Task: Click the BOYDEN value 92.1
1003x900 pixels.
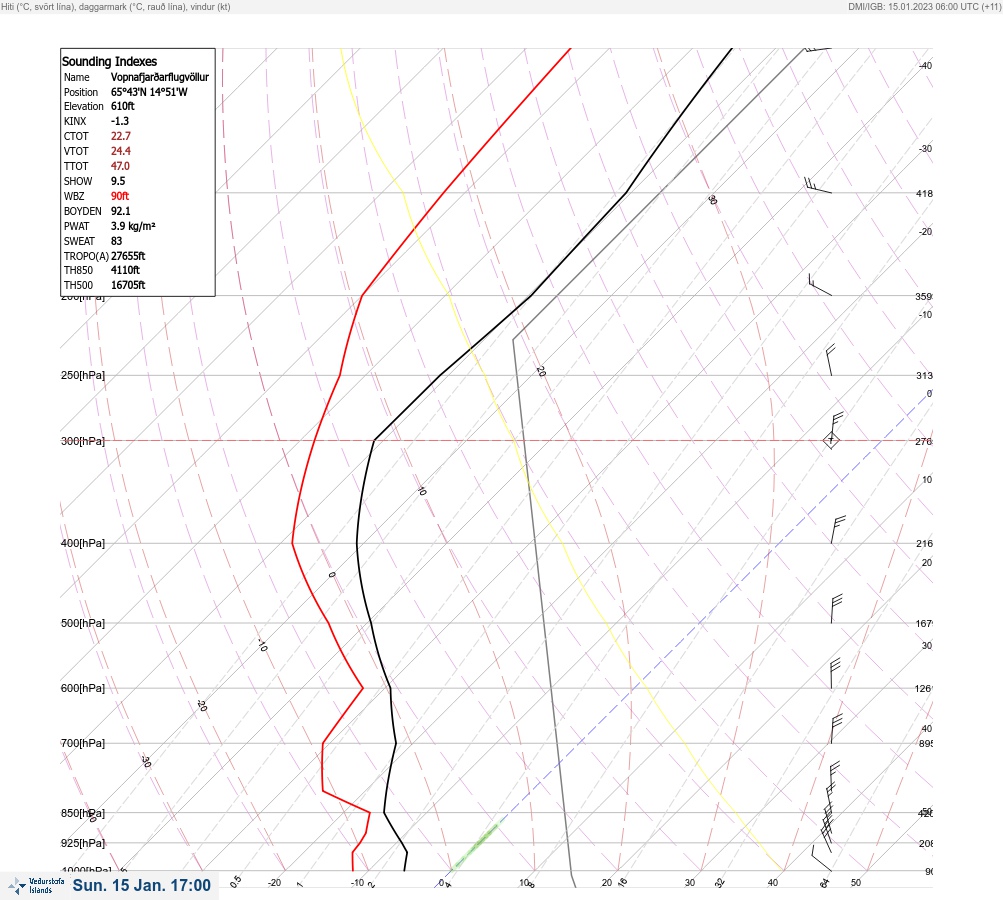Action: tap(120, 211)
